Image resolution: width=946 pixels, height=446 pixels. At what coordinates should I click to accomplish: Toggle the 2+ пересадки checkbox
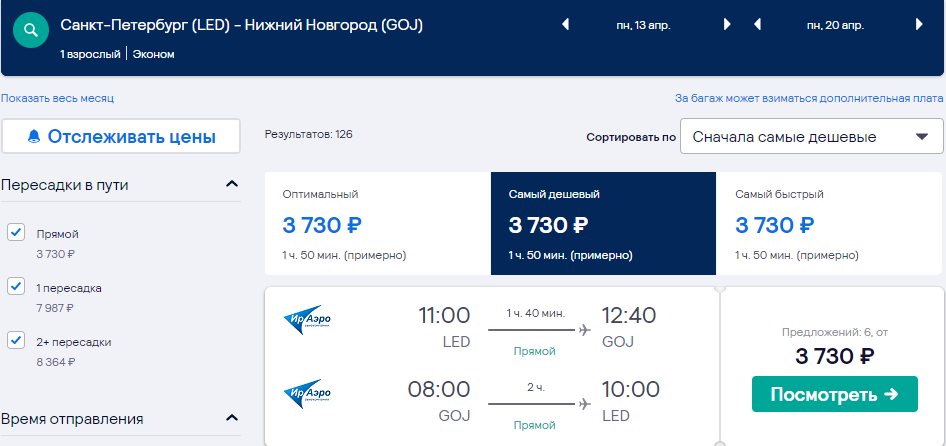click(x=16, y=340)
